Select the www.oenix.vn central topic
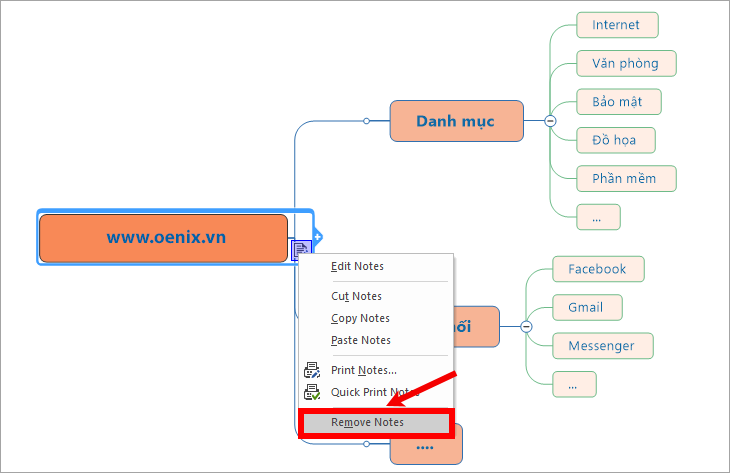The width and height of the screenshot is (730, 473). (163, 237)
